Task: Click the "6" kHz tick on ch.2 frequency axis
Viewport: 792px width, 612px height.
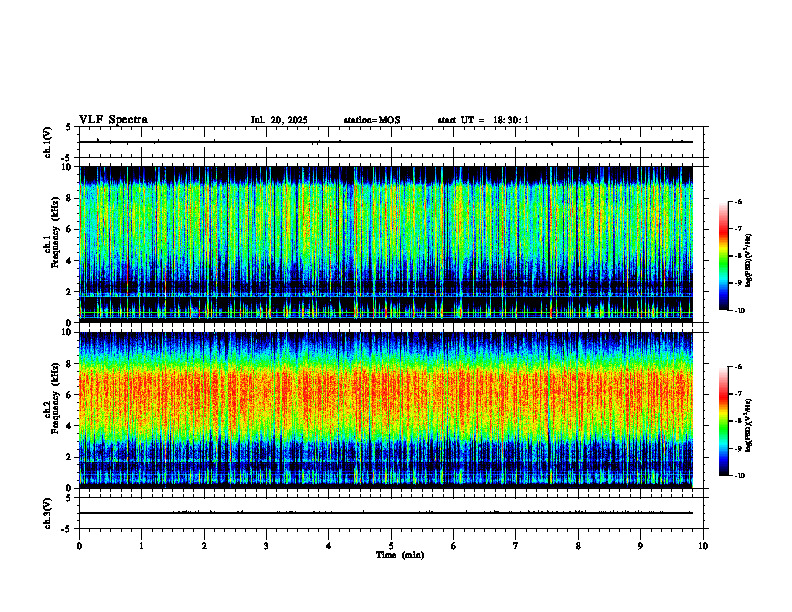Action: click(x=70, y=395)
